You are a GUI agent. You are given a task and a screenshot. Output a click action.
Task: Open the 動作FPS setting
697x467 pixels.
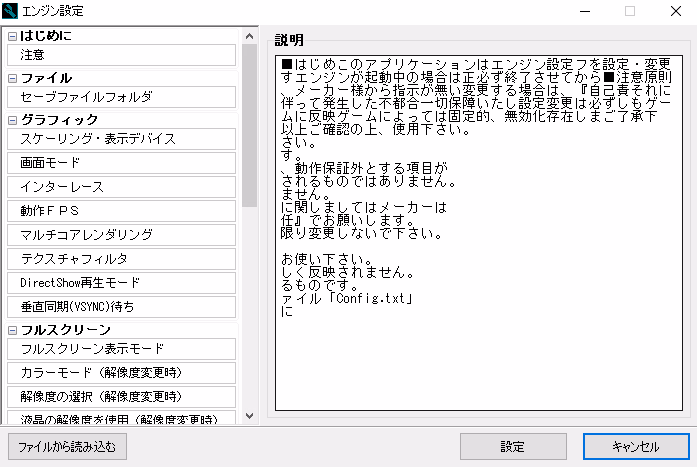pos(121,211)
